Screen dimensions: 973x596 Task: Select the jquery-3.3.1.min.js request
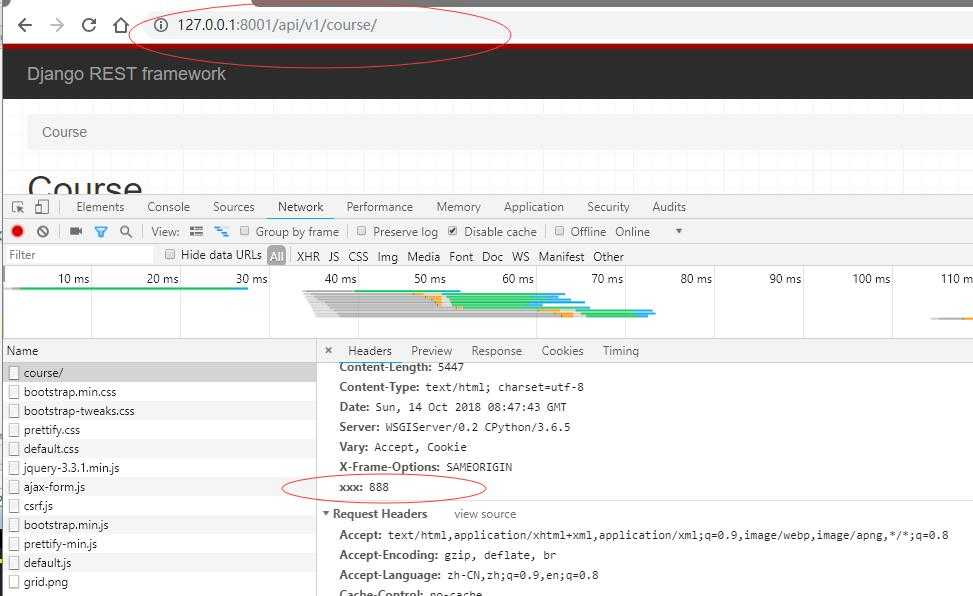pos(160,467)
